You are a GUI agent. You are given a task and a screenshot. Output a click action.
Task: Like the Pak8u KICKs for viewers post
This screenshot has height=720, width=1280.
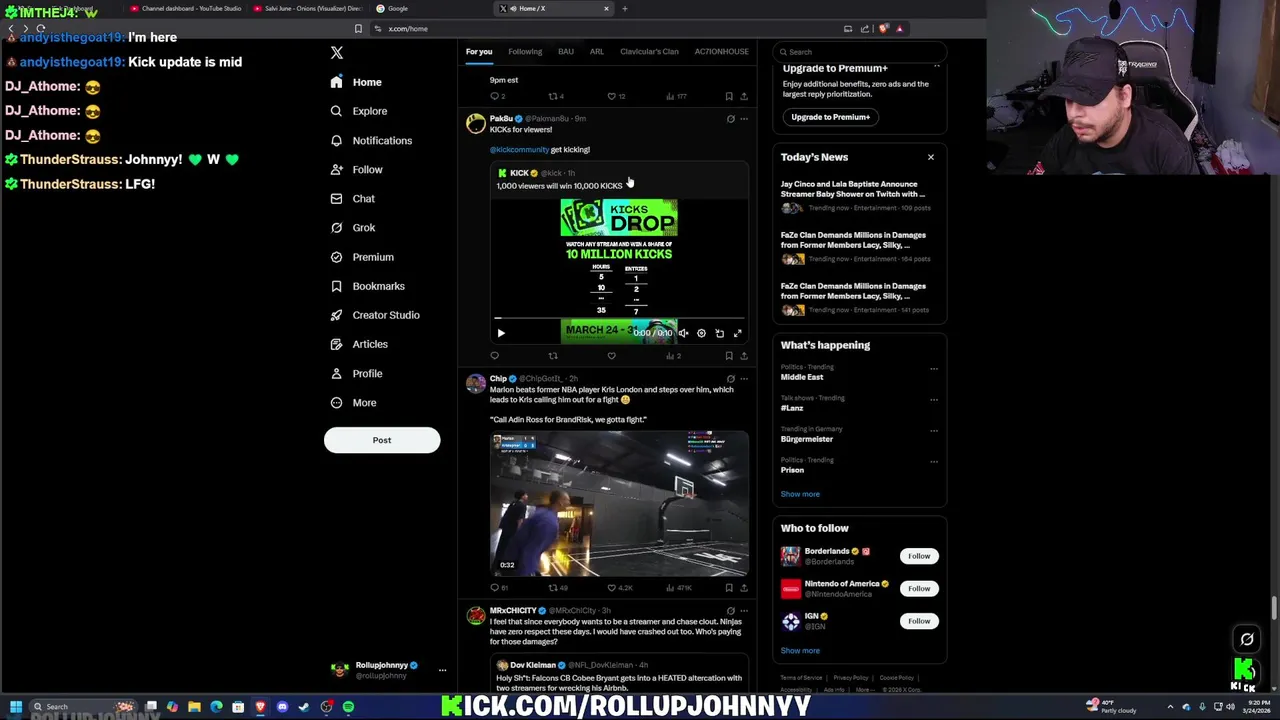612,356
